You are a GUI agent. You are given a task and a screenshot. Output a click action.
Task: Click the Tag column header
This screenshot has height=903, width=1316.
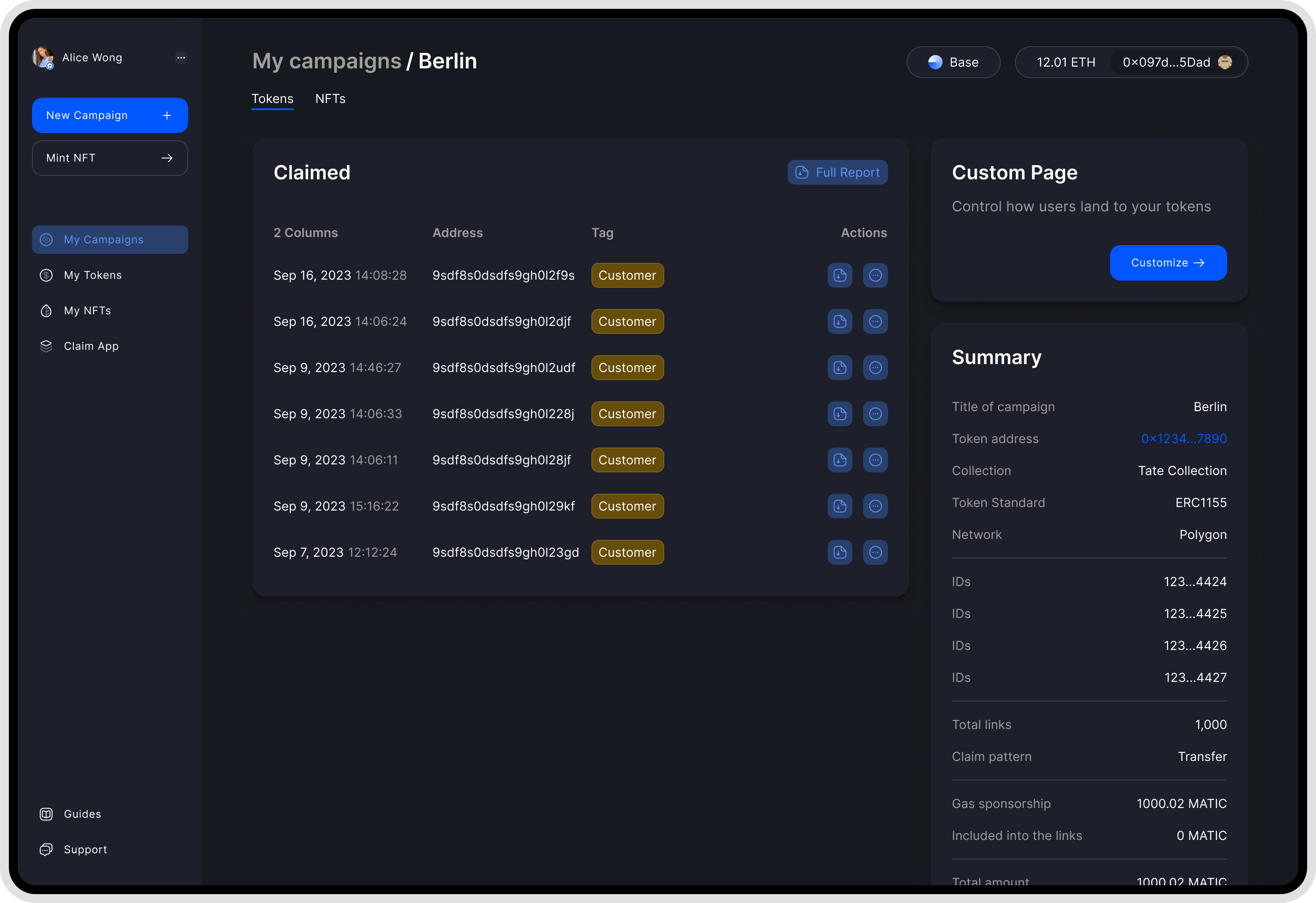point(603,233)
